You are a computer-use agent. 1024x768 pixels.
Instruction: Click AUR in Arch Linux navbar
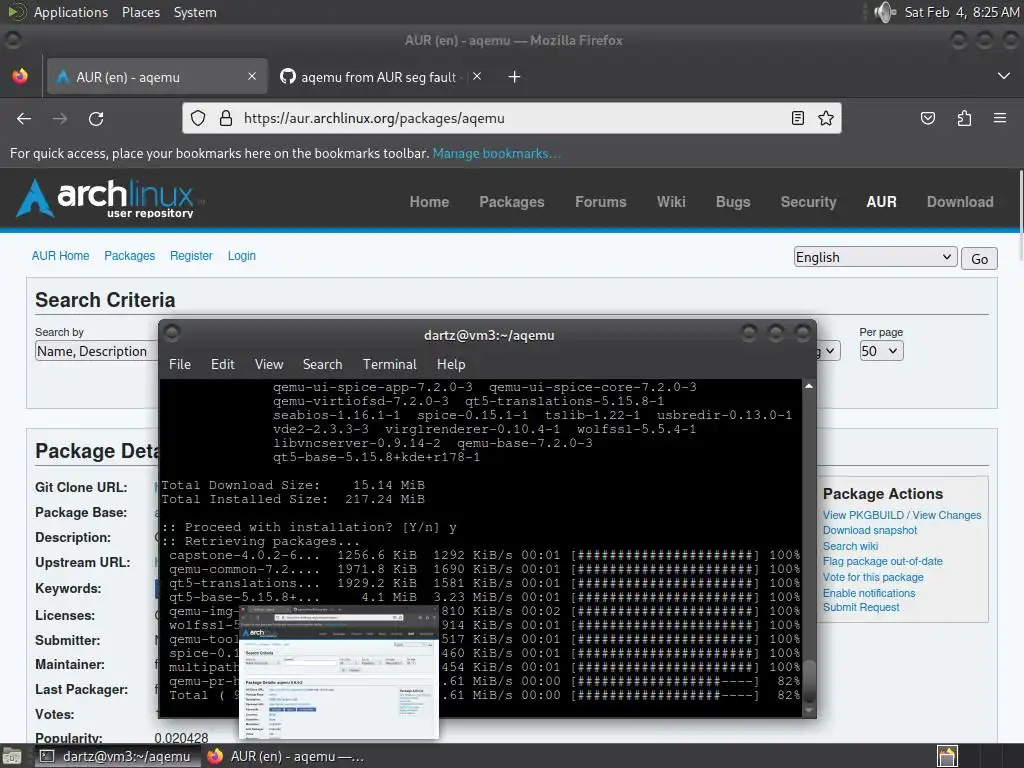click(x=881, y=202)
